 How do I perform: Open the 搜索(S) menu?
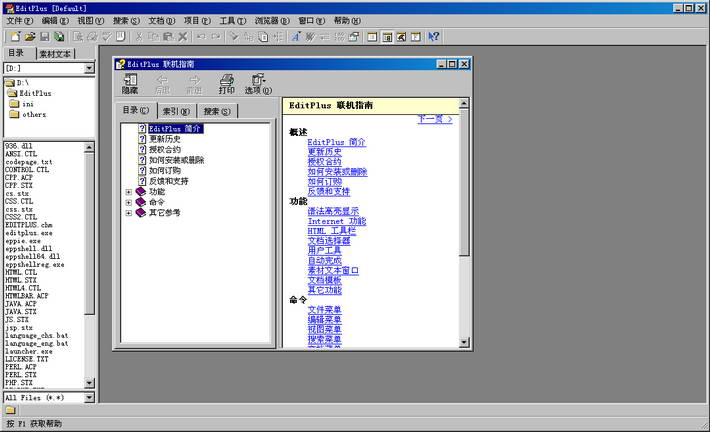click(x=126, y=21)
